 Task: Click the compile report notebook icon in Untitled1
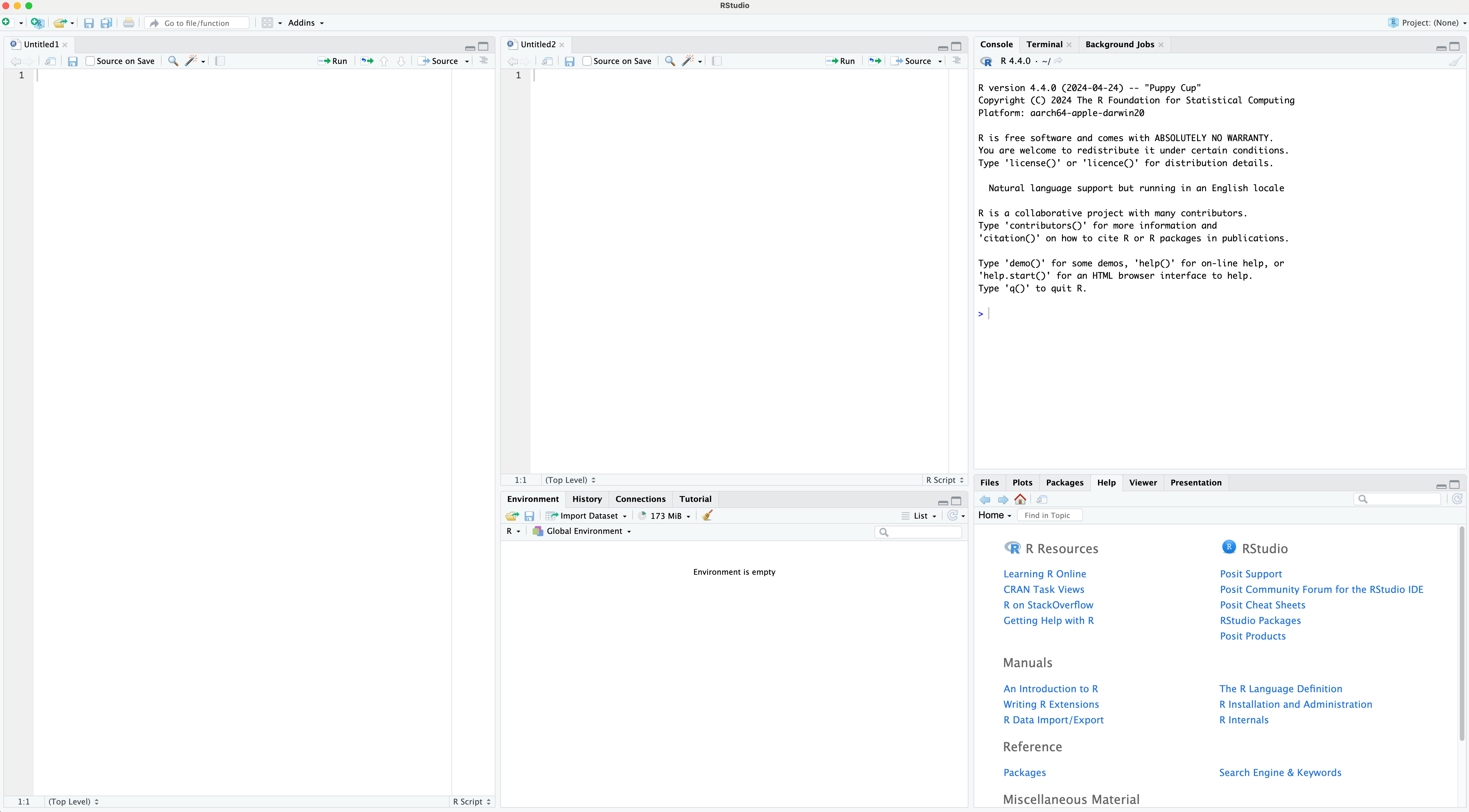(x=220, y=61)
